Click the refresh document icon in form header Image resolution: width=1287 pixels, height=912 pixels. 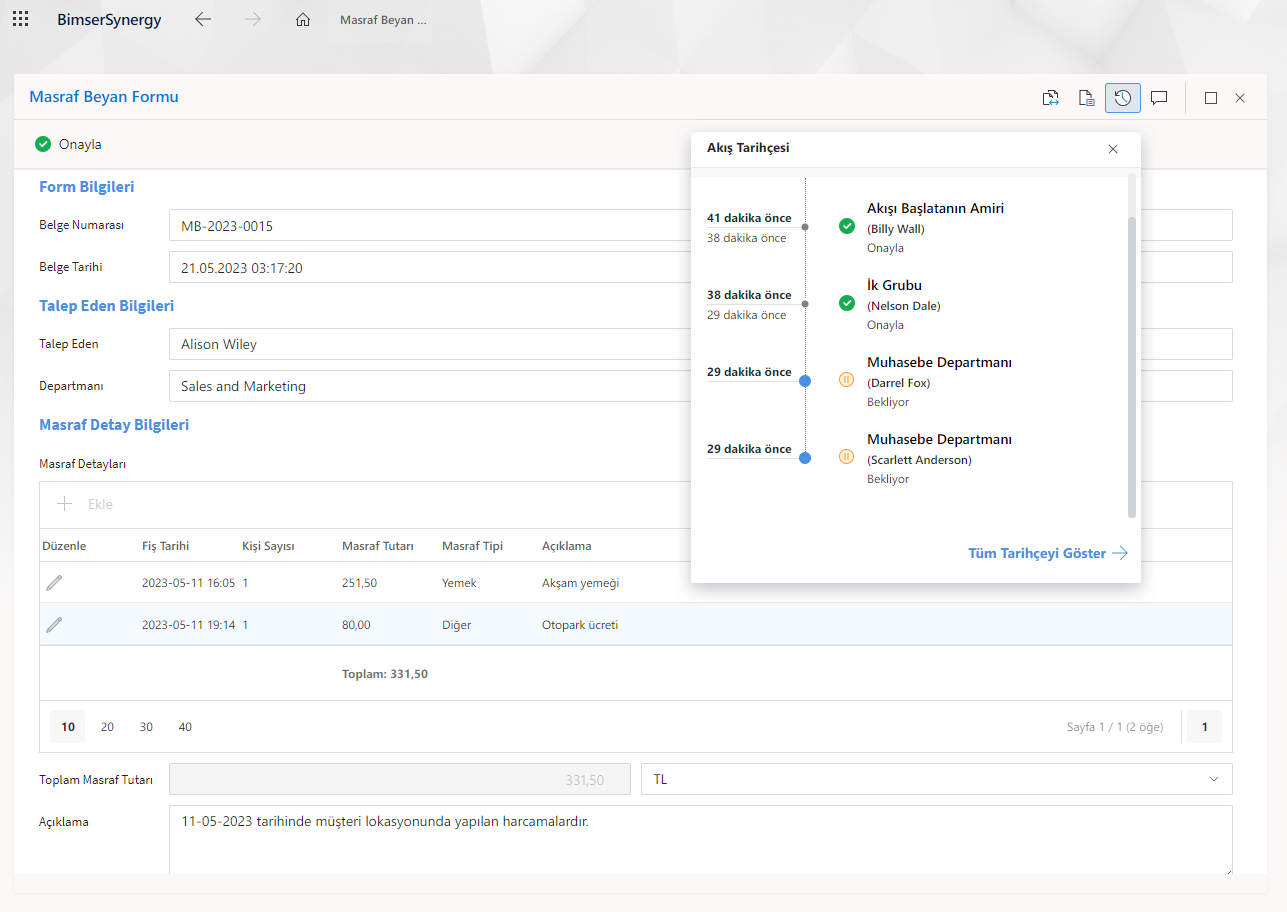tap(1050, 97)
